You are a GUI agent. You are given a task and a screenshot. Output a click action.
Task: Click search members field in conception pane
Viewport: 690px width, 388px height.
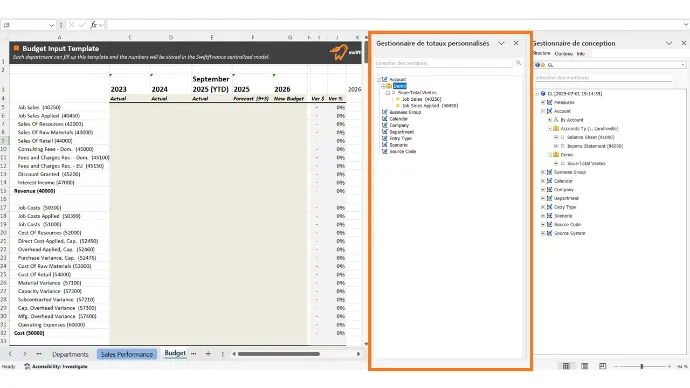point(603,78)
